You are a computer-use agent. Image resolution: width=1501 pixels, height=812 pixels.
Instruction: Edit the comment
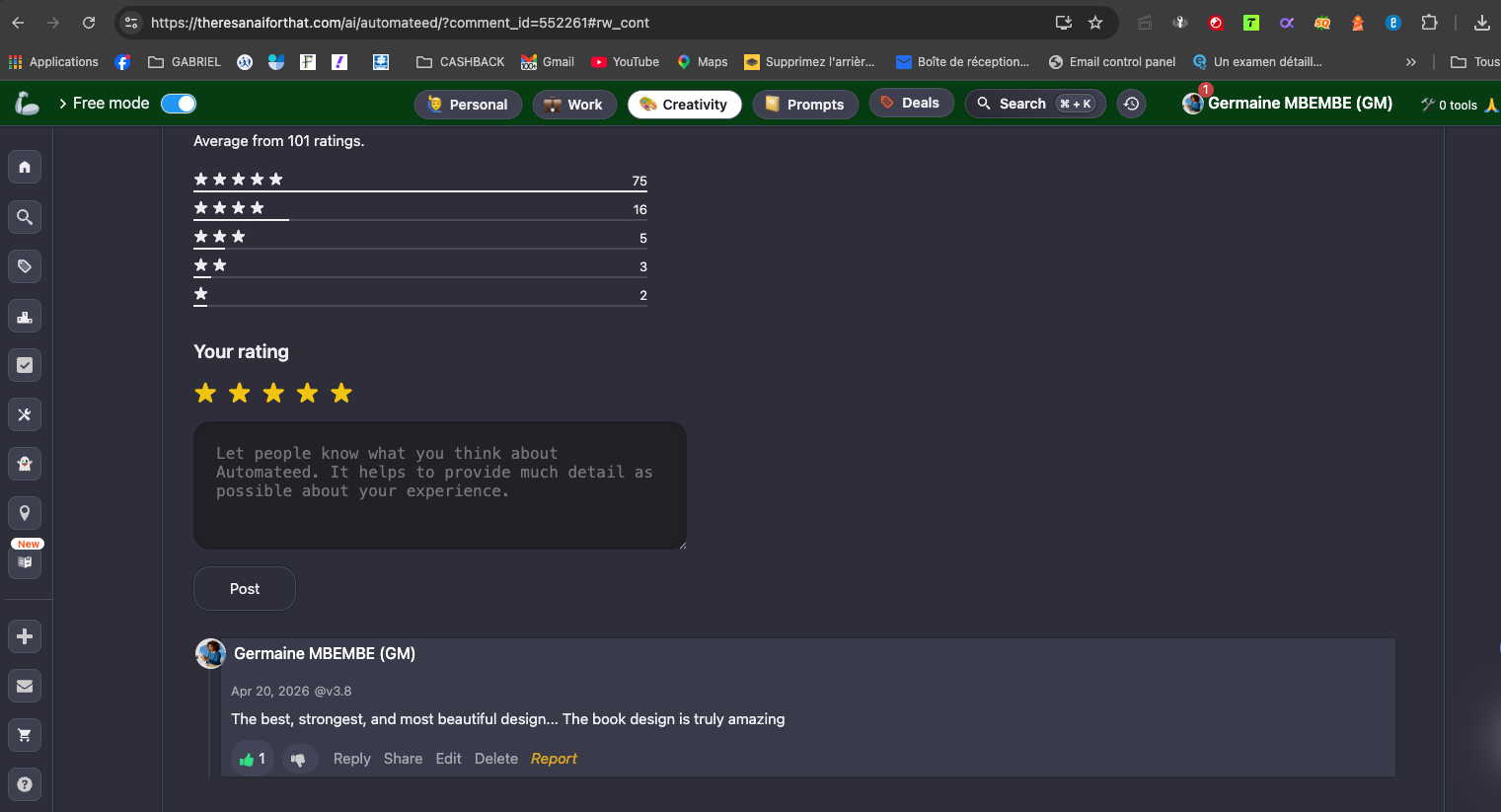pyautogui.click(x=448, y=759)
